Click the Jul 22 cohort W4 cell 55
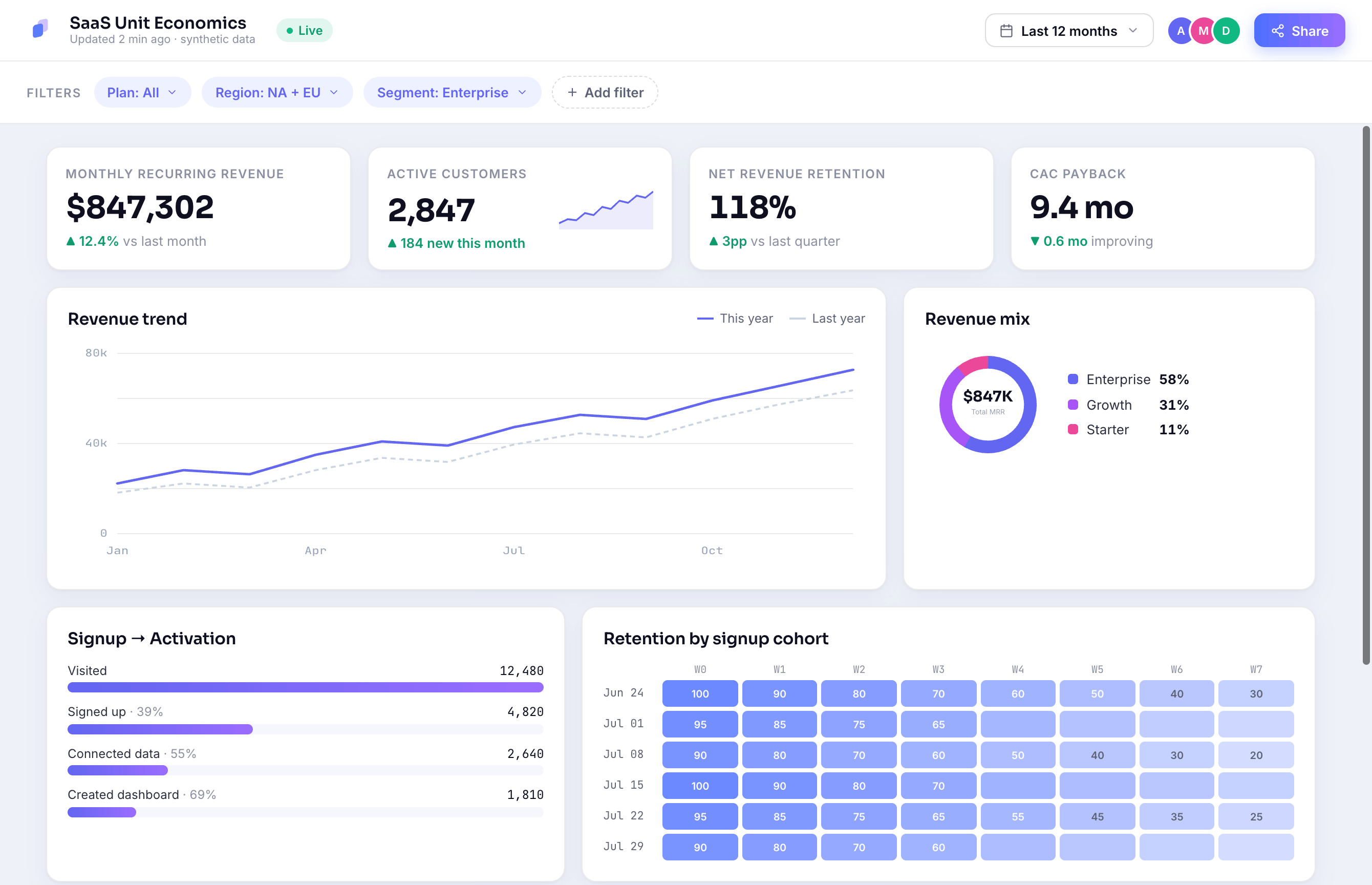Screen dimensions: 1372x885 1018,816
